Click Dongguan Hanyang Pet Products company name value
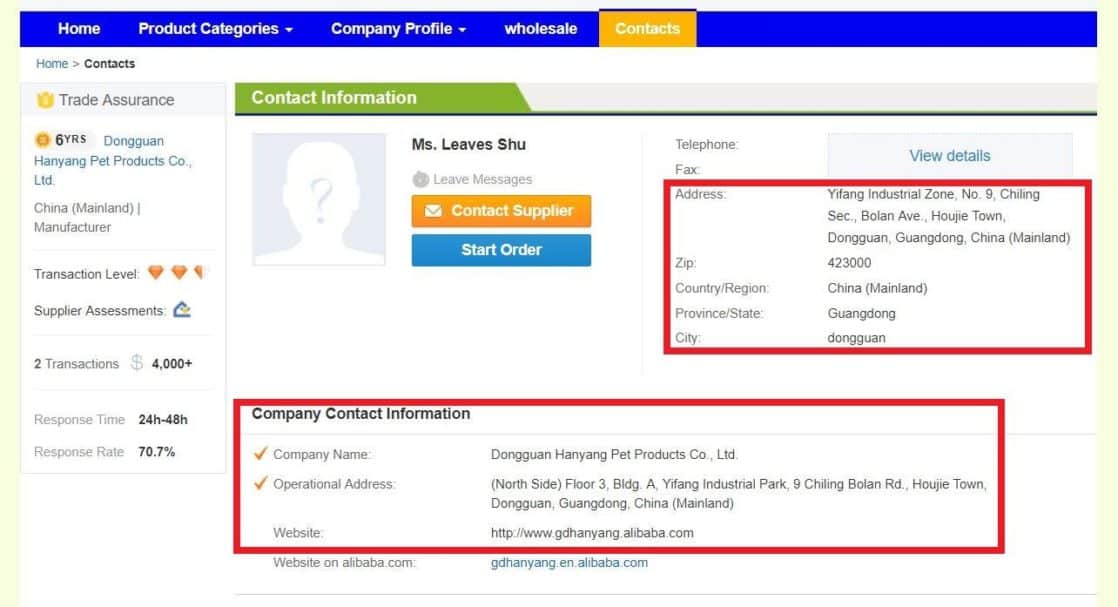Viewport: 1118px width, 607px height. [614, 454]
